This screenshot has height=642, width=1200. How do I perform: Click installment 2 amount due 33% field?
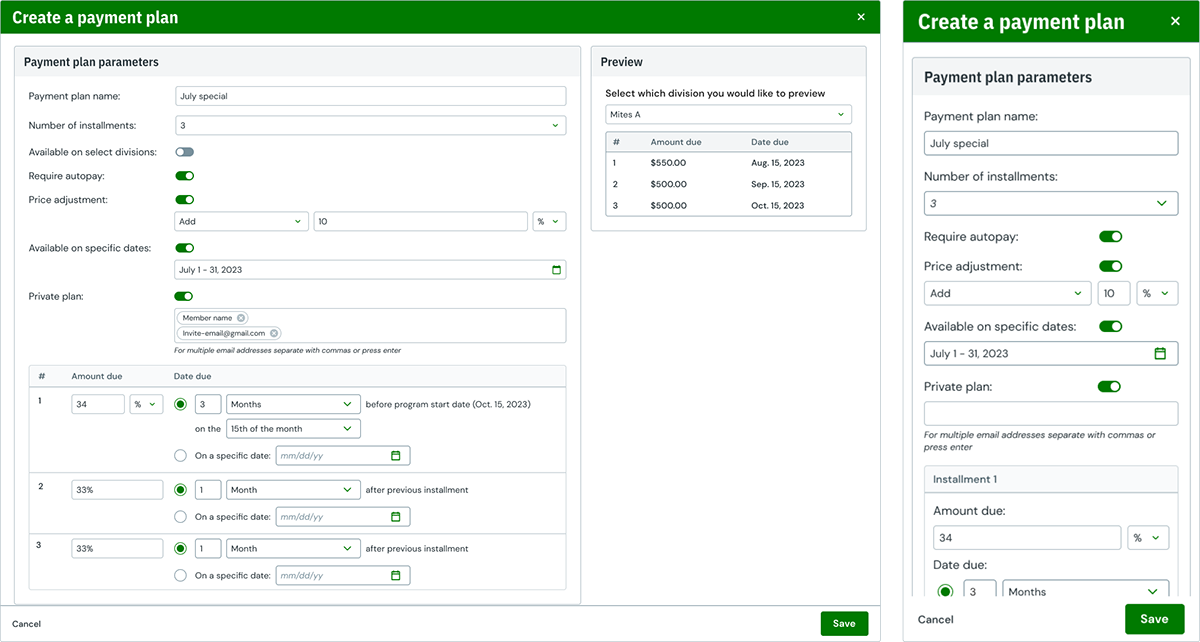(x=117, y=490)
